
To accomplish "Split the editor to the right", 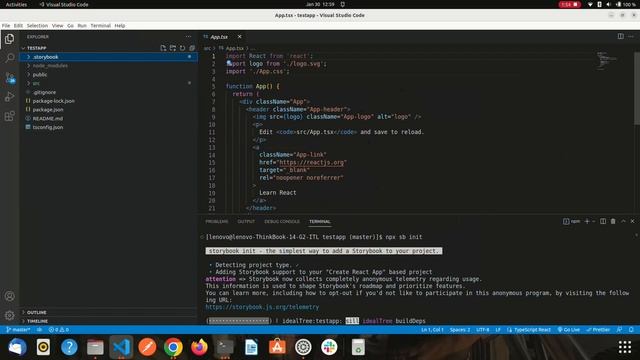I will pos(620,36).
